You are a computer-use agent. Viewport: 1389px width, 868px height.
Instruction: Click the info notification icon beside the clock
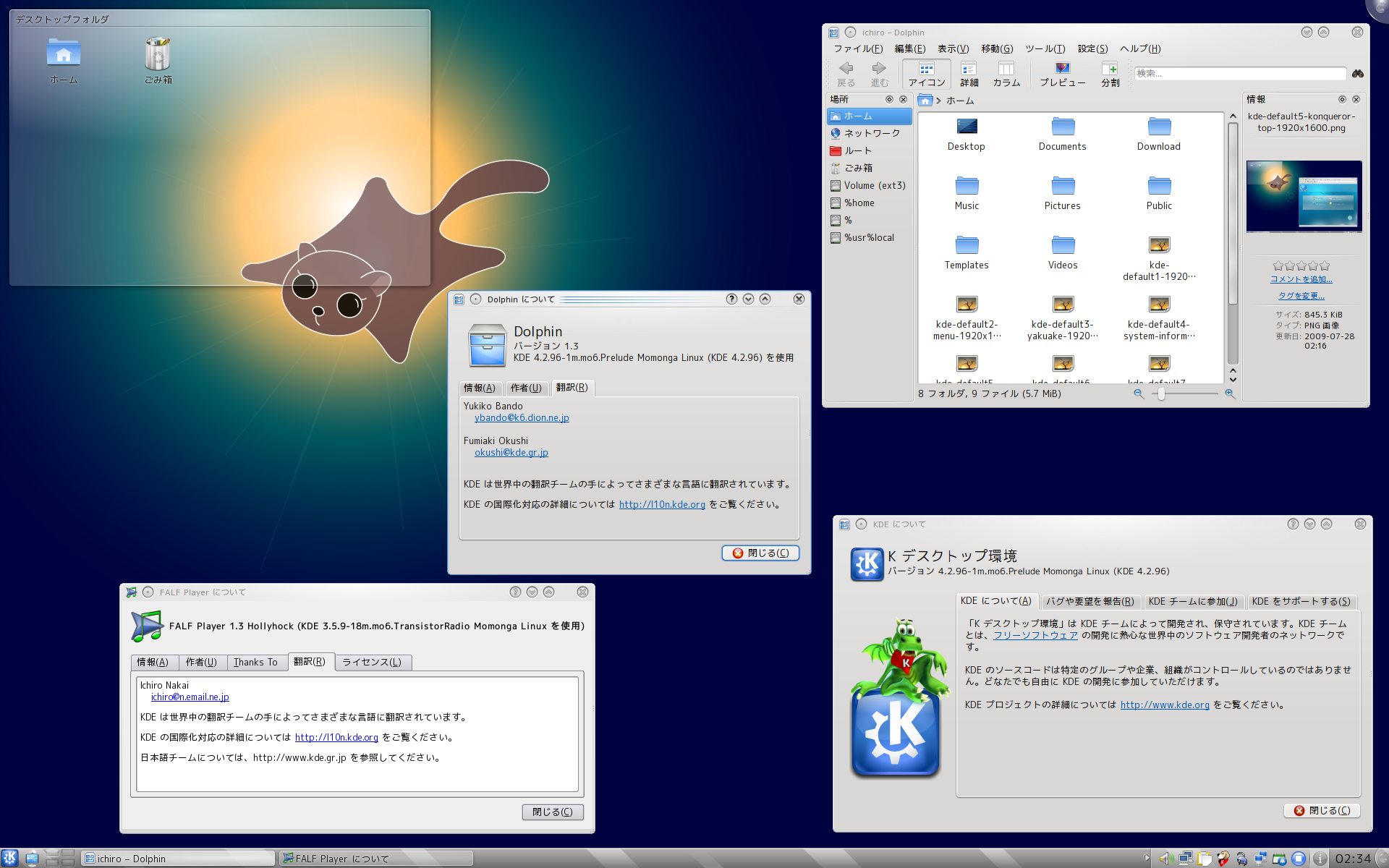[1320, 859]
